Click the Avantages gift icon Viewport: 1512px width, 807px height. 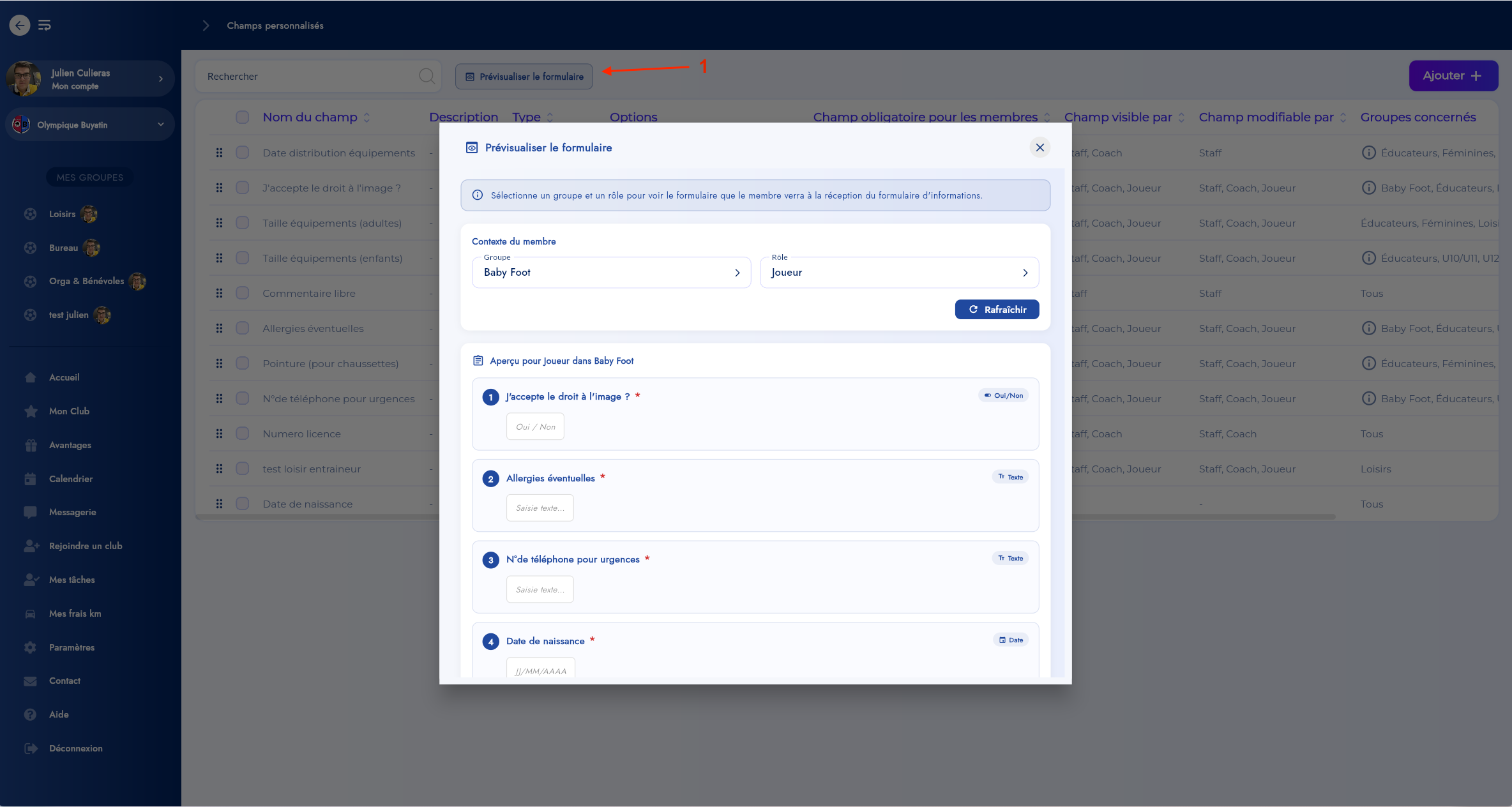coord(30,445)
